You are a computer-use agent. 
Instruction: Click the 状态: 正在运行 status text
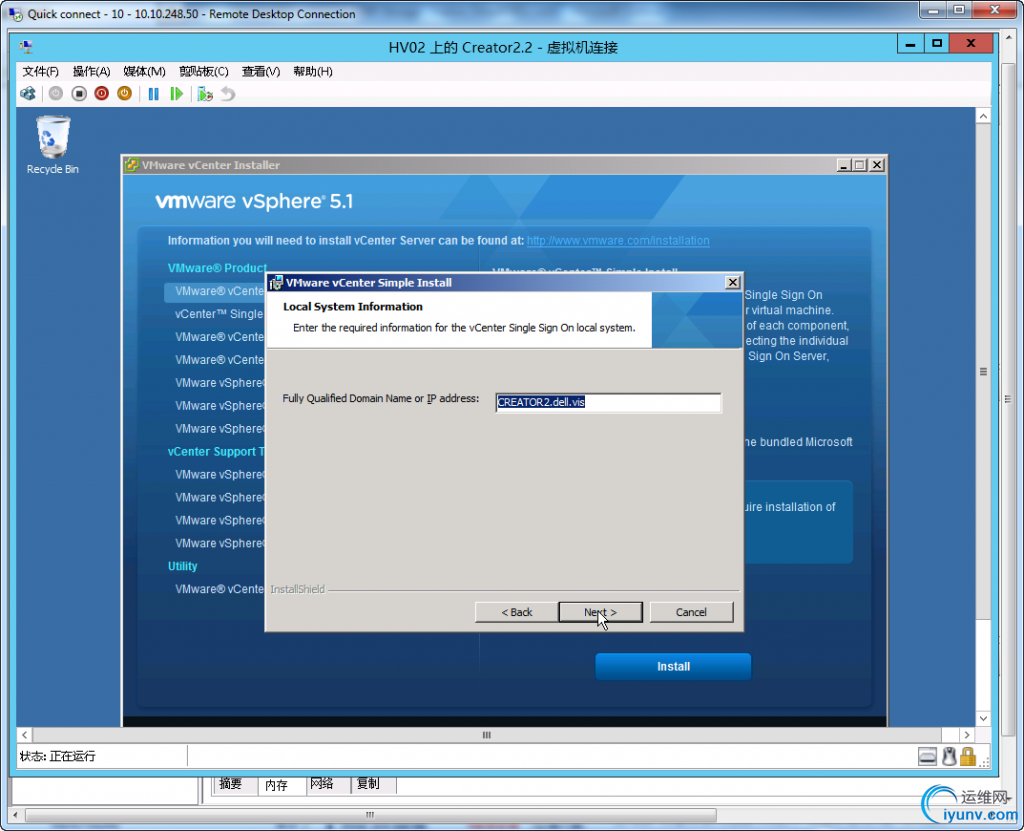click(x=57, y=757)
